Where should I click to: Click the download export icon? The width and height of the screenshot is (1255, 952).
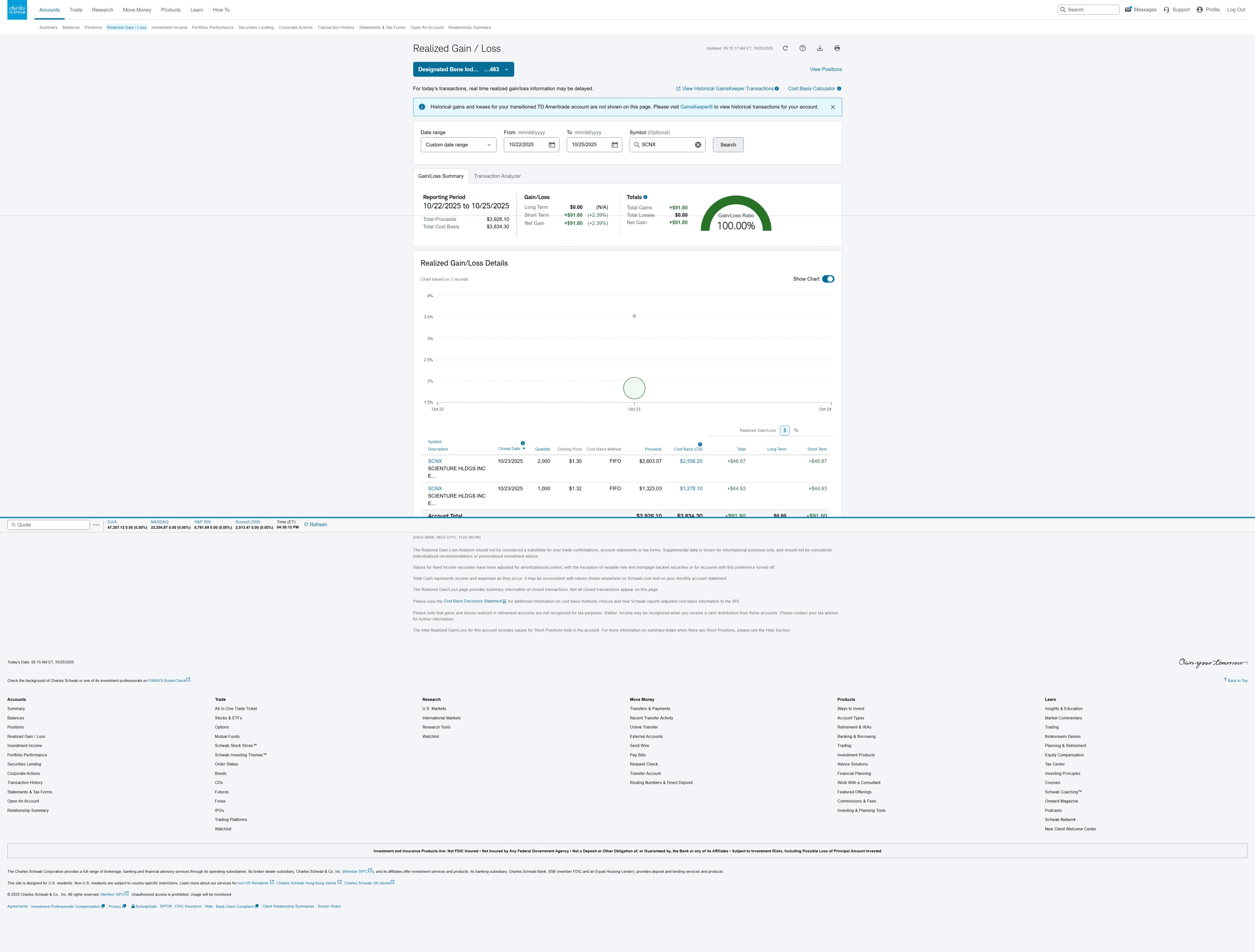coord(820,48)
